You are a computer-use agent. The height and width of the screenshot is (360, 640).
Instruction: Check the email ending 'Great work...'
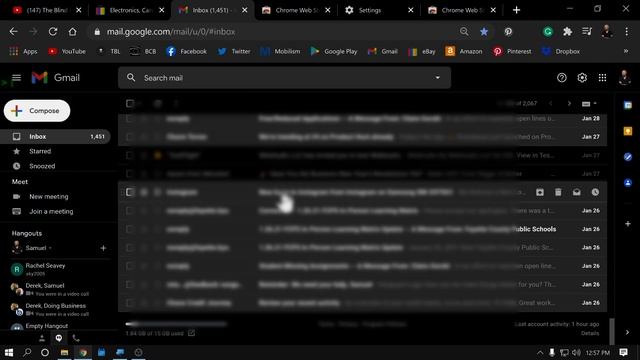pos(129,303)
